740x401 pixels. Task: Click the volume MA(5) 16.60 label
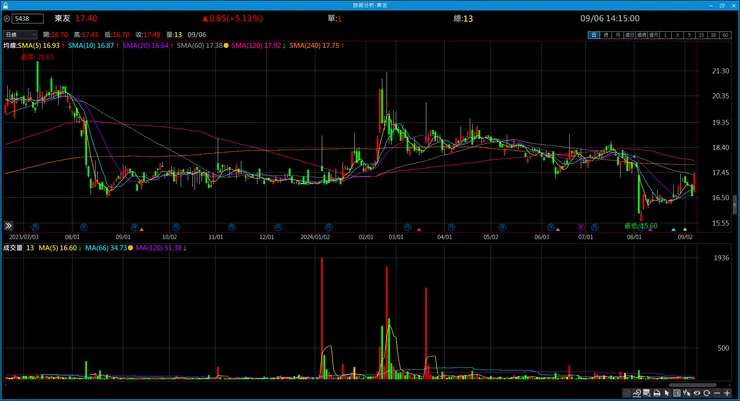point(58,248)
